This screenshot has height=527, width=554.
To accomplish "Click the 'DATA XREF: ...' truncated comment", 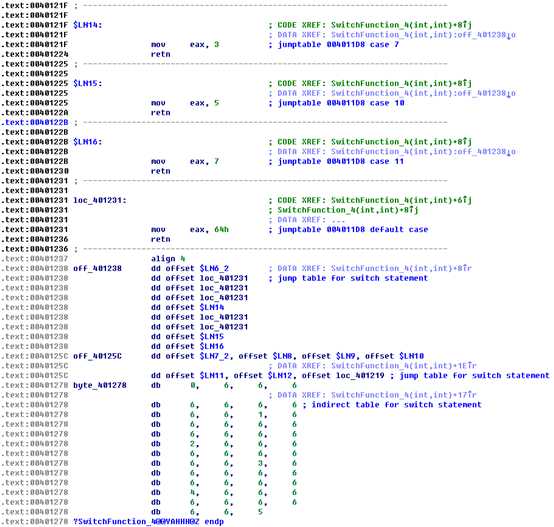I will point(306,220).
